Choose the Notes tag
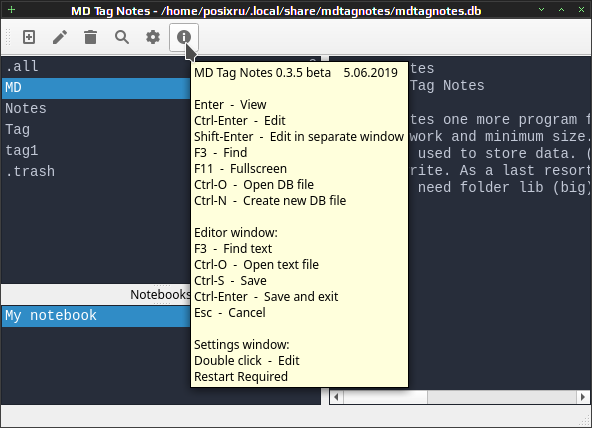The height and width of the screenshot is (428, 592). coord(96,109)
